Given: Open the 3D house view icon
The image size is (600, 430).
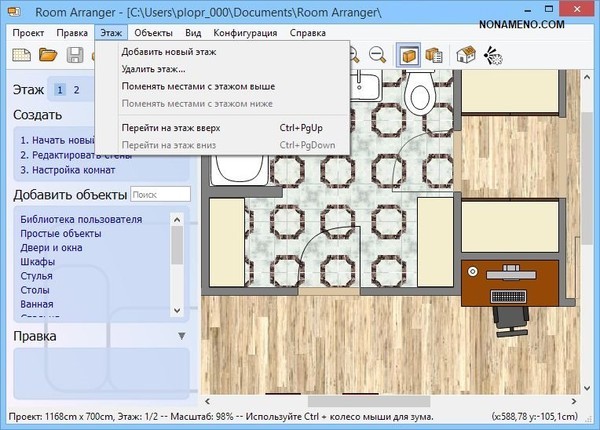Looking at the screenshot, I should 465,56.
